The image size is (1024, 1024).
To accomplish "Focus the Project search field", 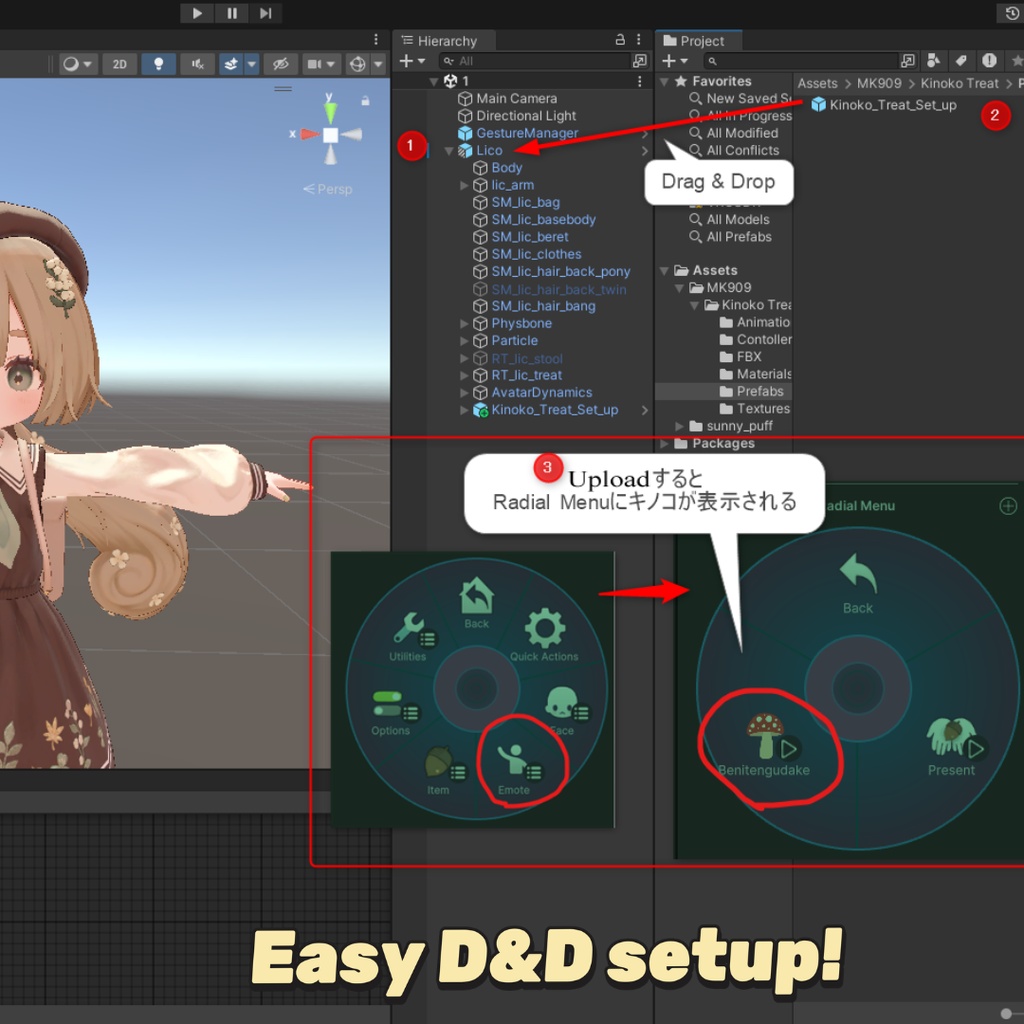I will point(801,61).
